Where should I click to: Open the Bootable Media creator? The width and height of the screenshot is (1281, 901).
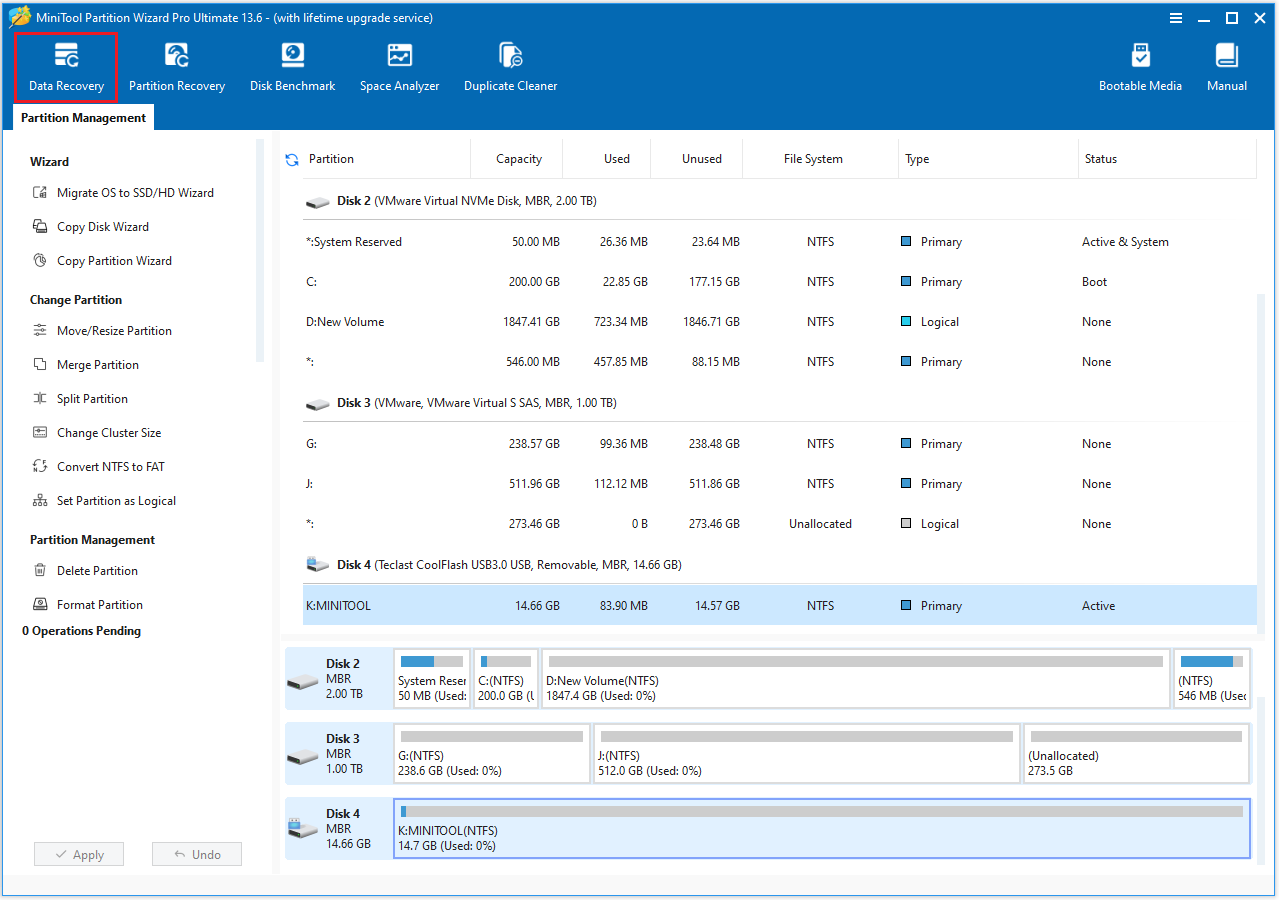tap(1140, 66)
